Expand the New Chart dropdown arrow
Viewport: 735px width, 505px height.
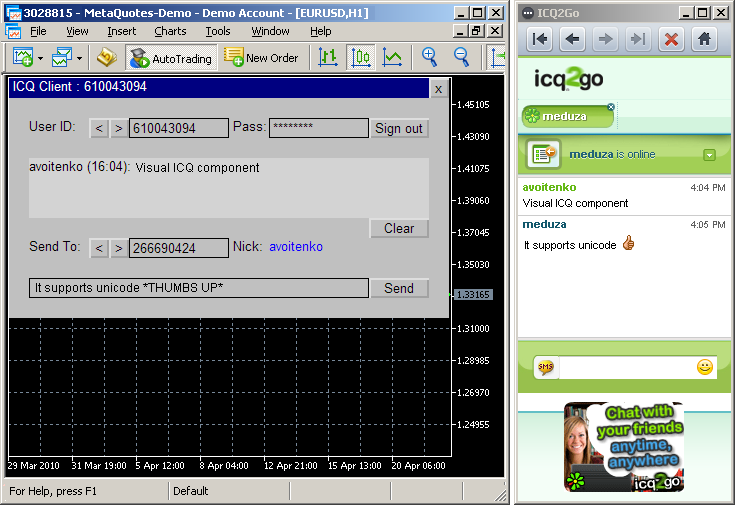point(40,58)
